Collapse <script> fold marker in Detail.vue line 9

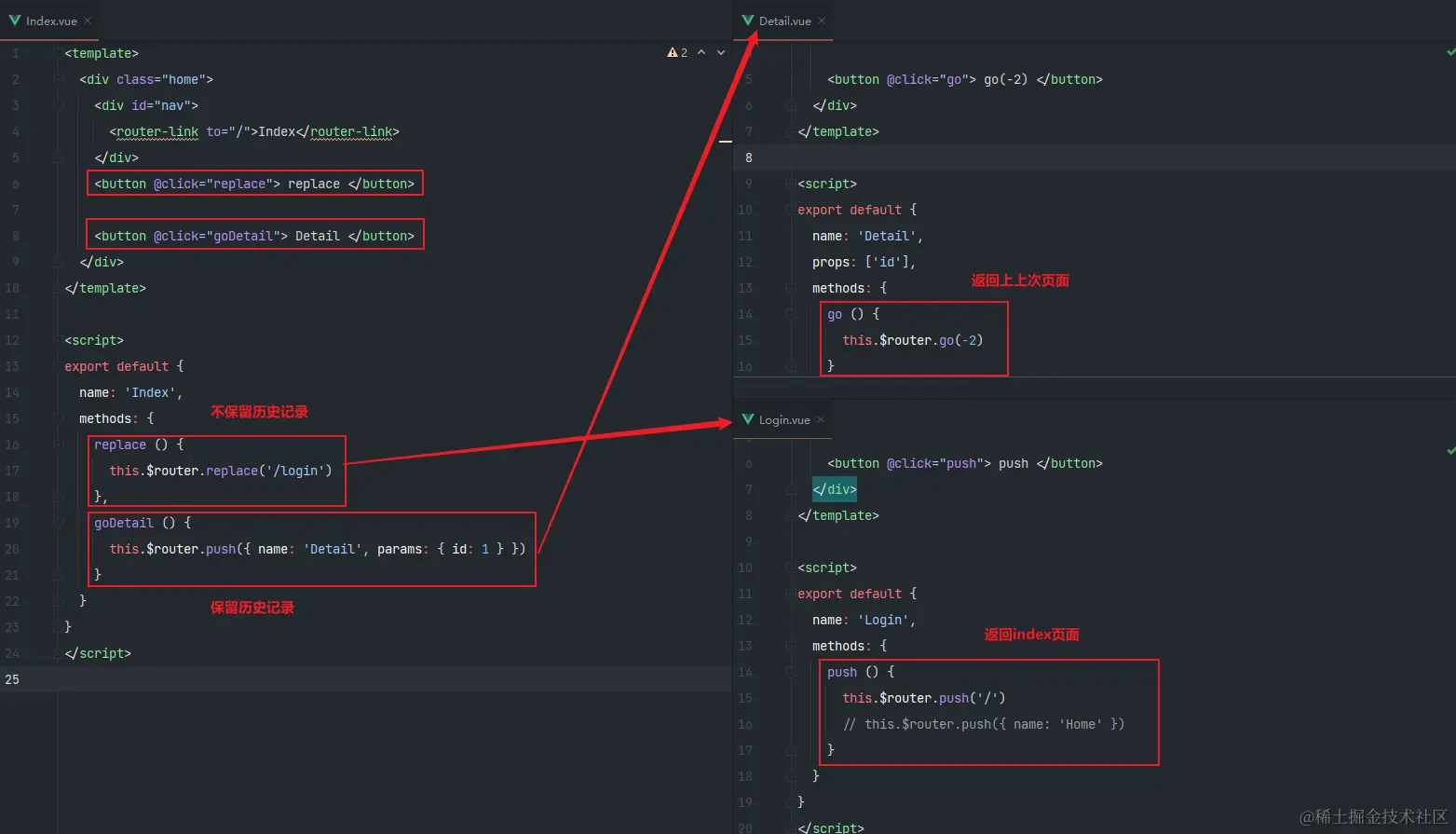pos(791,184)
